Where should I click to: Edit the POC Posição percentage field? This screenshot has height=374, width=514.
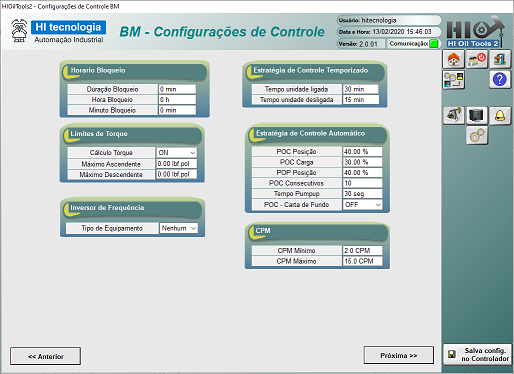[x=362, y=152]
